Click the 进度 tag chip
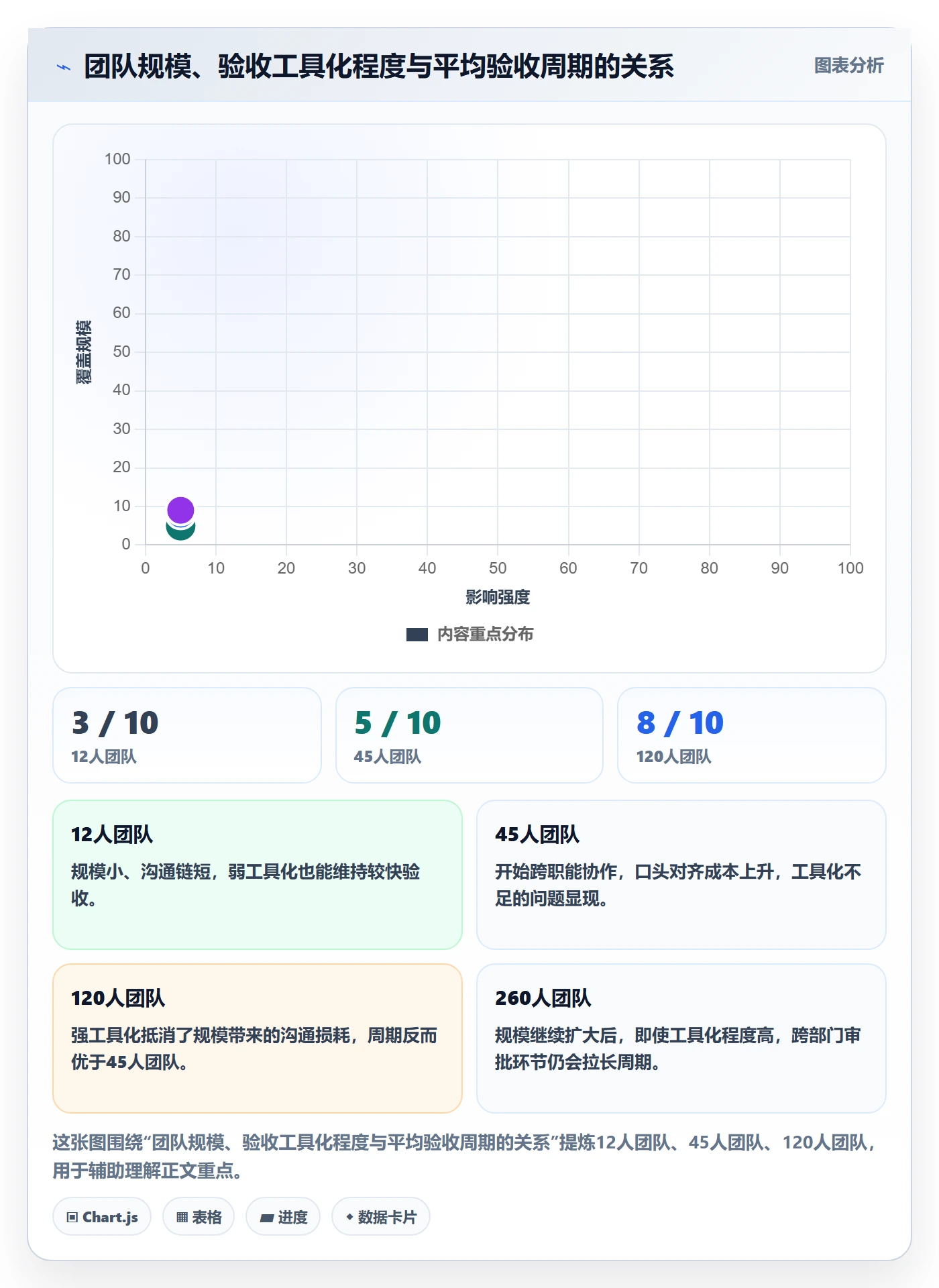This screenshot has width=939, height=1288. coord(283,1217)
